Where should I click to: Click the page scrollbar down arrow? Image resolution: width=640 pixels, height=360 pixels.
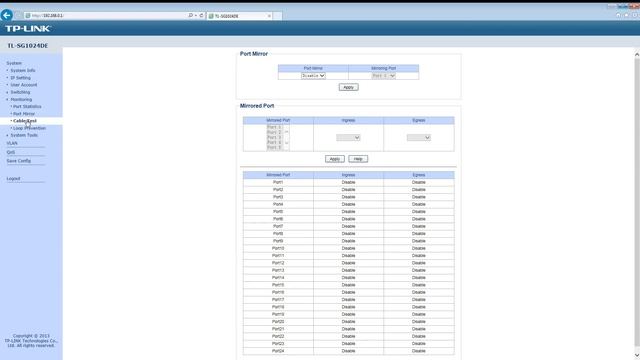coord(637,356)
